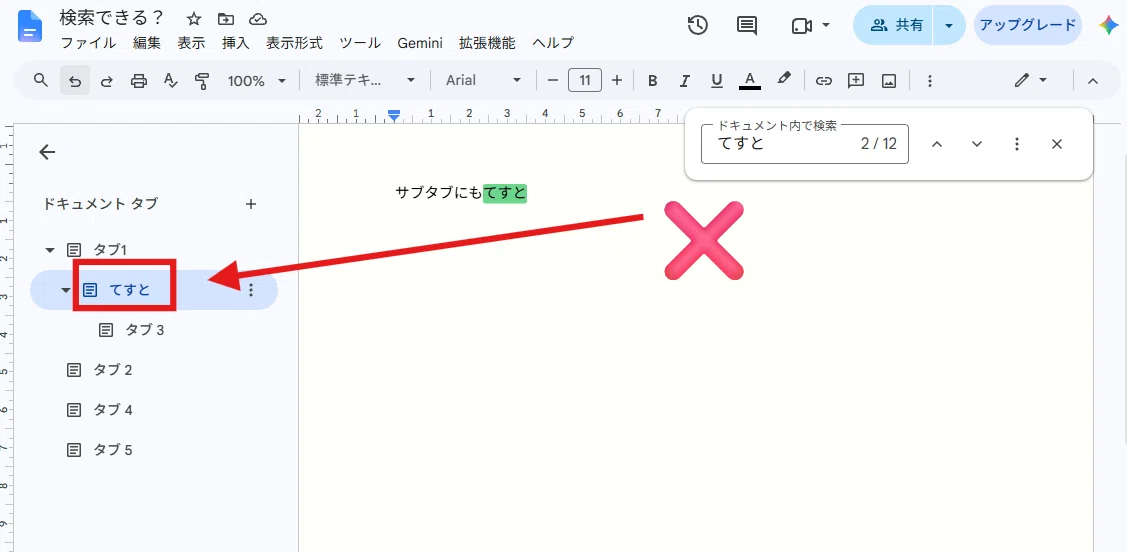
Task: Click the find in document search field
Action: (804, 144)
